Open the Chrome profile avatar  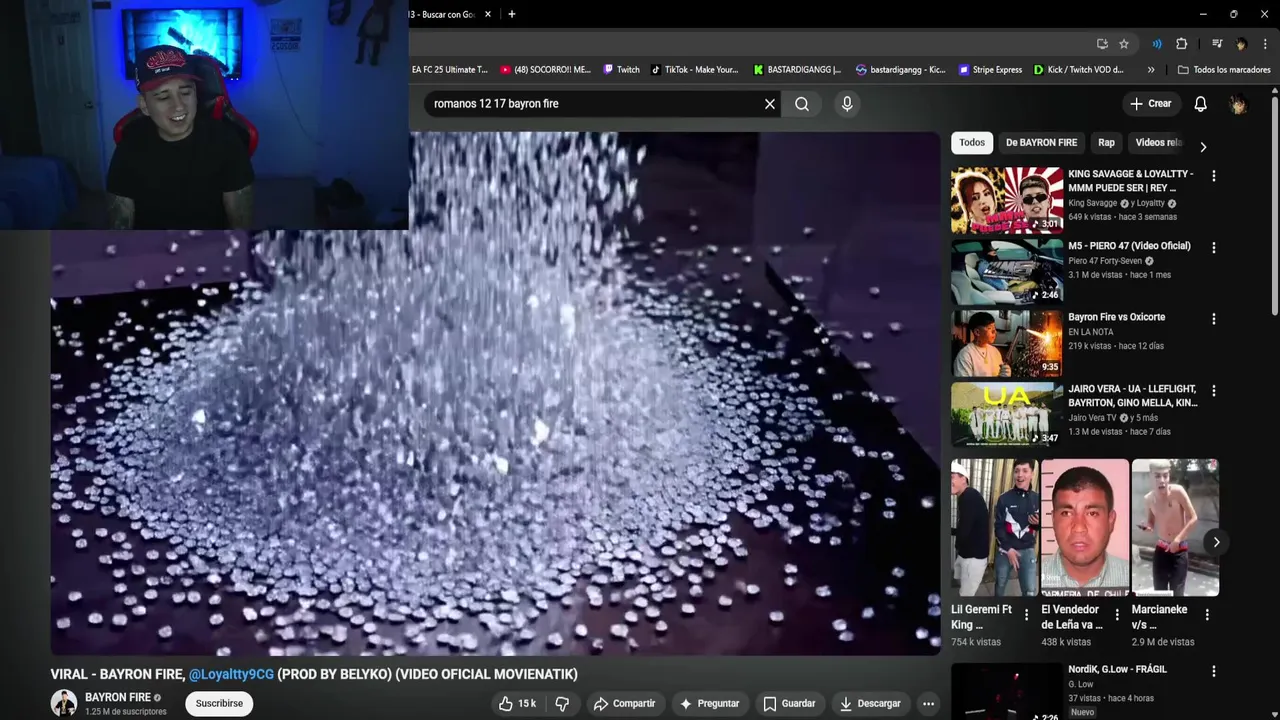[x=1241, y=44]
